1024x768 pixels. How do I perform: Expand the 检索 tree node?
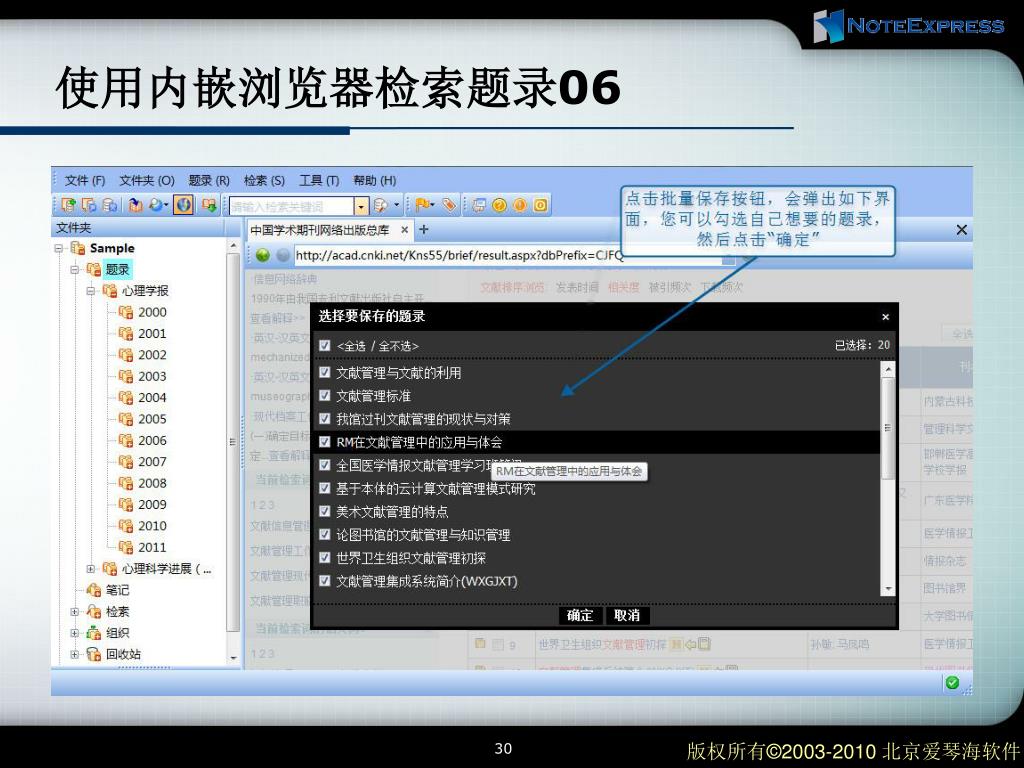[75, 612]
